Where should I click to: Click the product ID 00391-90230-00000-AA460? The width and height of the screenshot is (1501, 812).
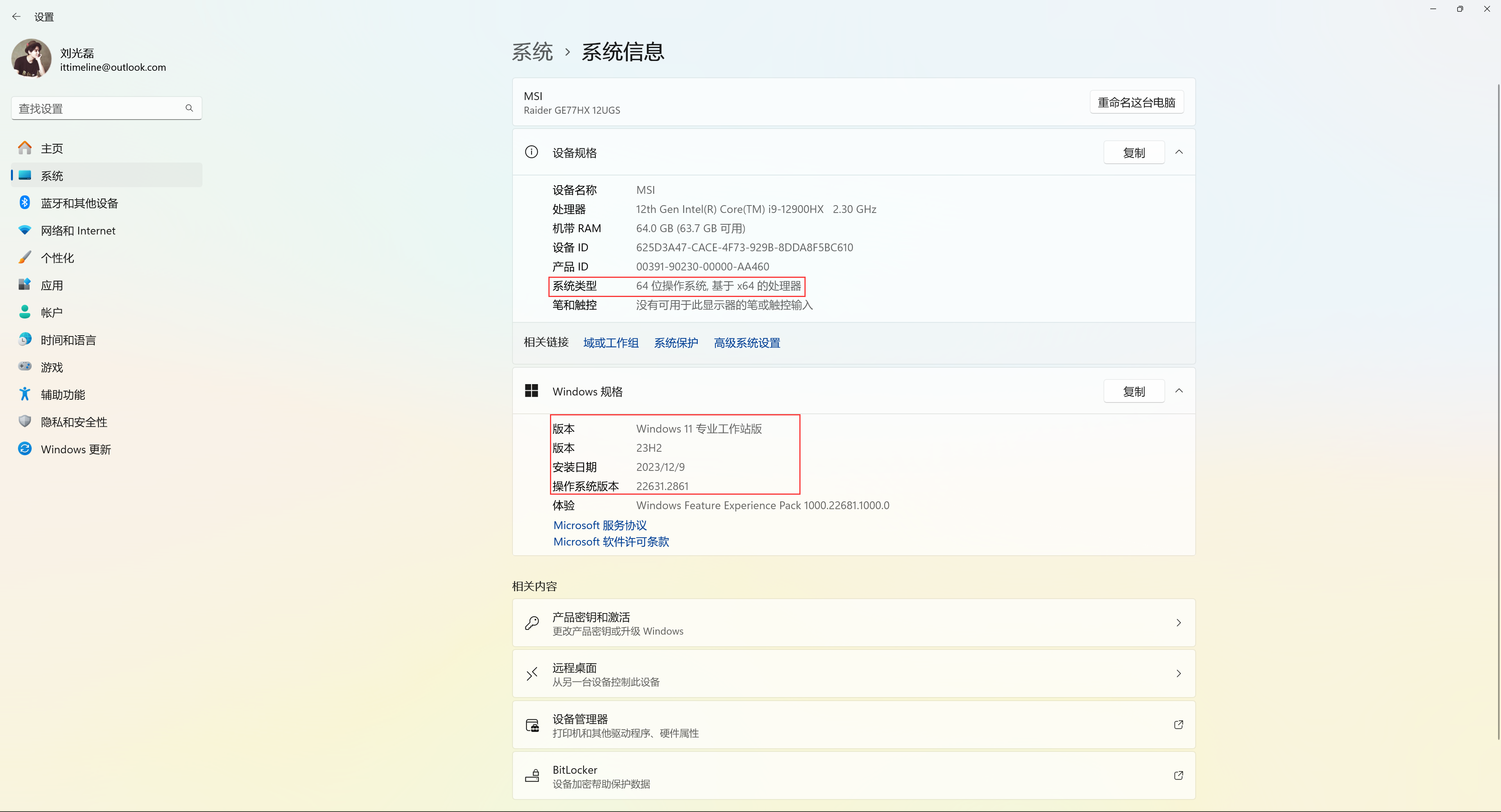coord(702,266)
